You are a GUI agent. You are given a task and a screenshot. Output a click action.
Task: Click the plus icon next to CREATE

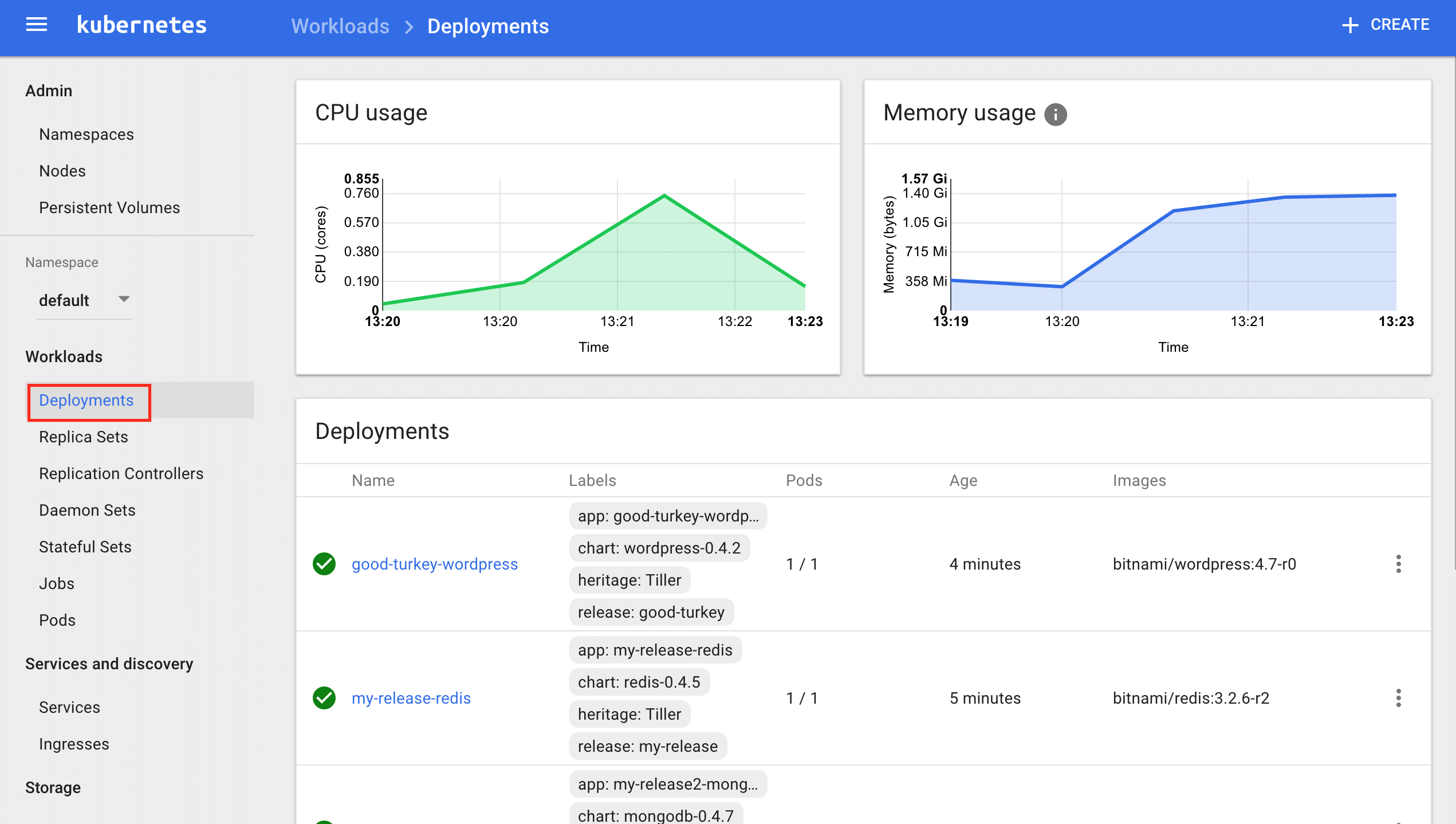coord(1350,25)
